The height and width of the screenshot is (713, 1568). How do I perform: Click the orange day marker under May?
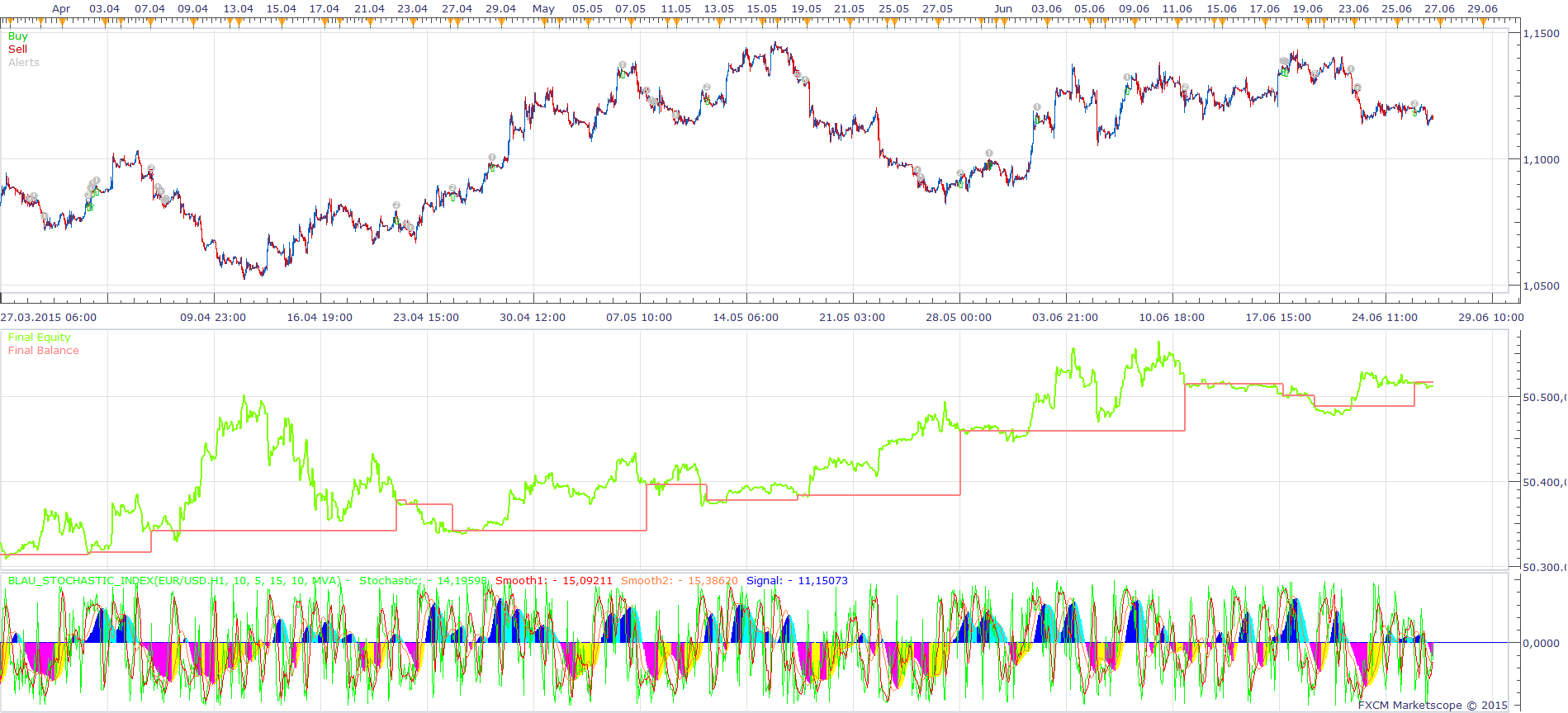[544, 22]
